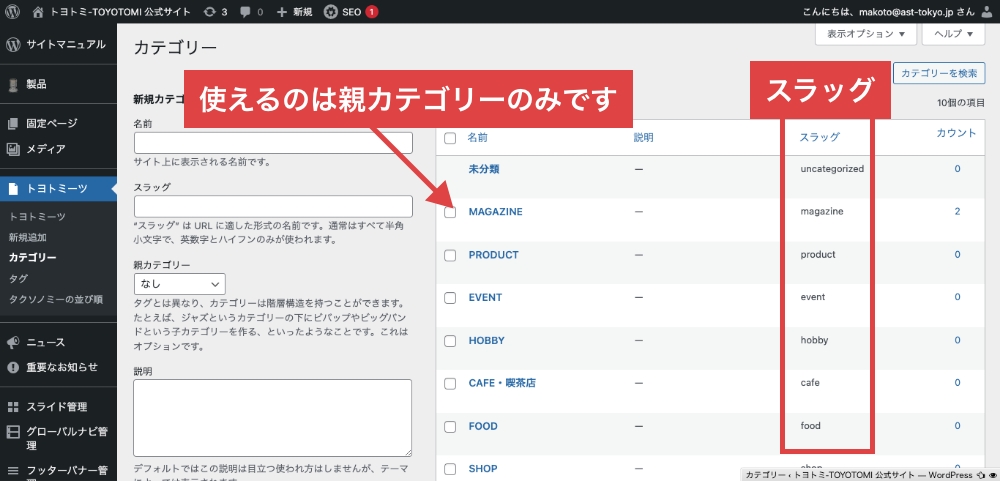Open the 未分類 category link
The width and height of the screenshot is (1000, 481).
pos(483,169)
